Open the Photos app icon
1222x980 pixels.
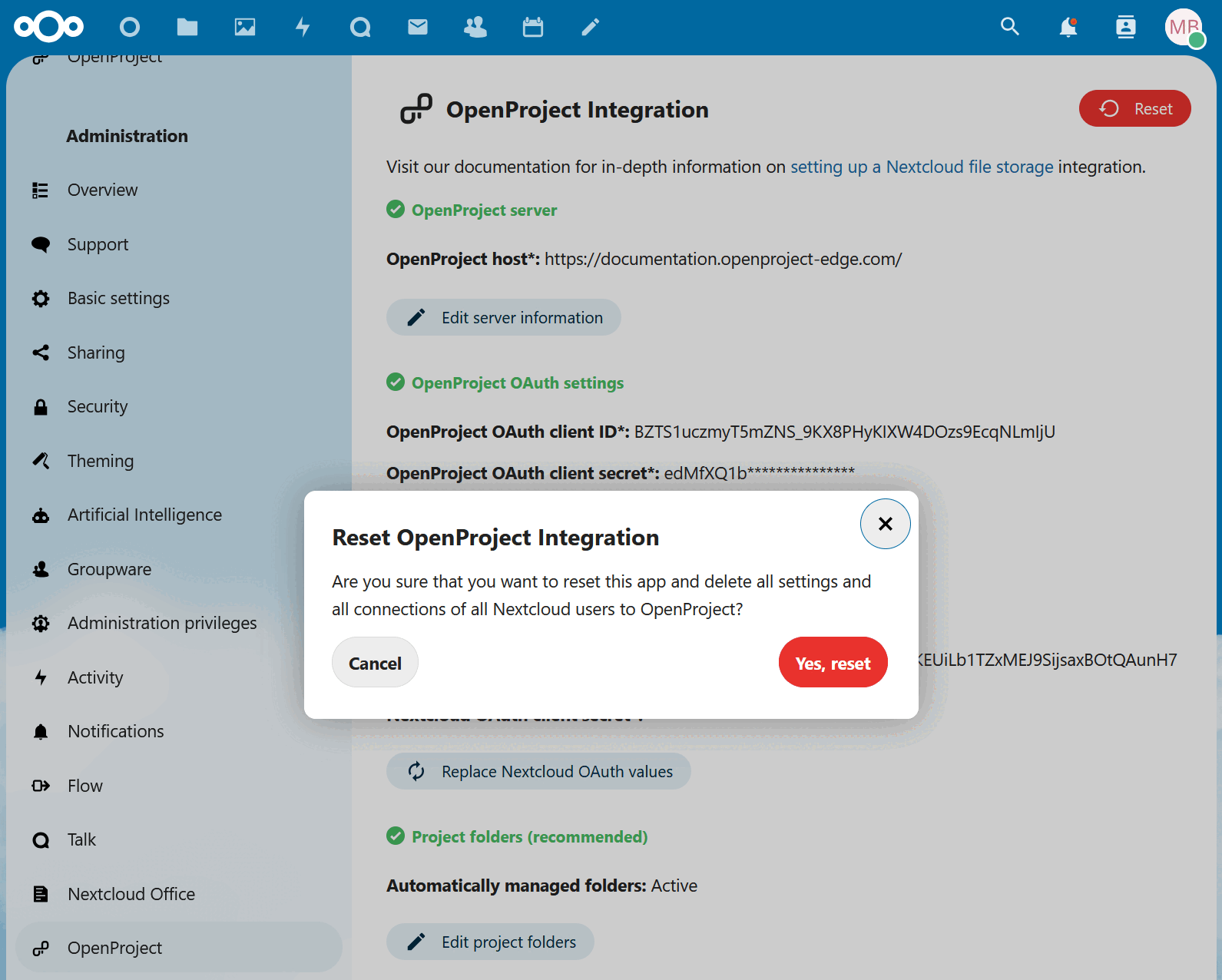coord(245,28)
